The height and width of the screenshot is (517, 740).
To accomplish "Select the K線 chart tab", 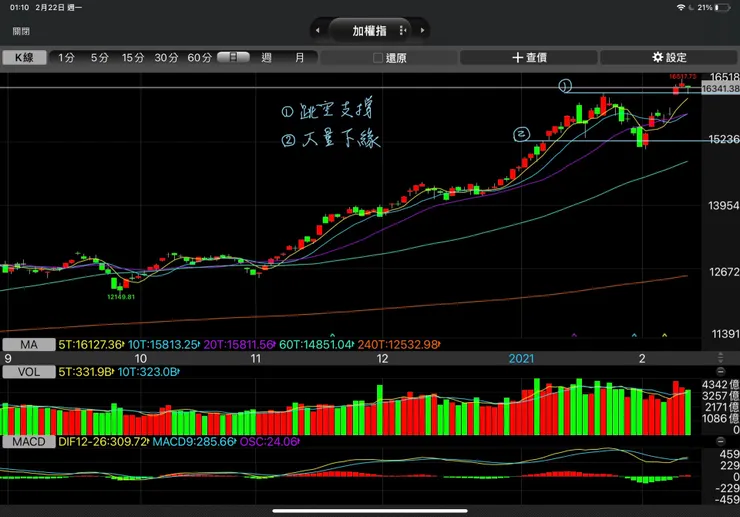I will pos(25,58).
